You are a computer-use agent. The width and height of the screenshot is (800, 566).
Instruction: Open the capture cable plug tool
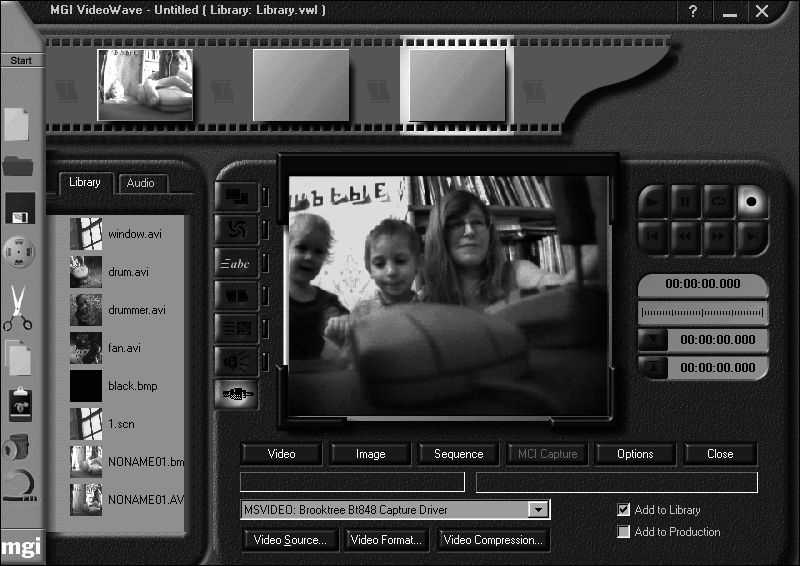pos(236,394)
